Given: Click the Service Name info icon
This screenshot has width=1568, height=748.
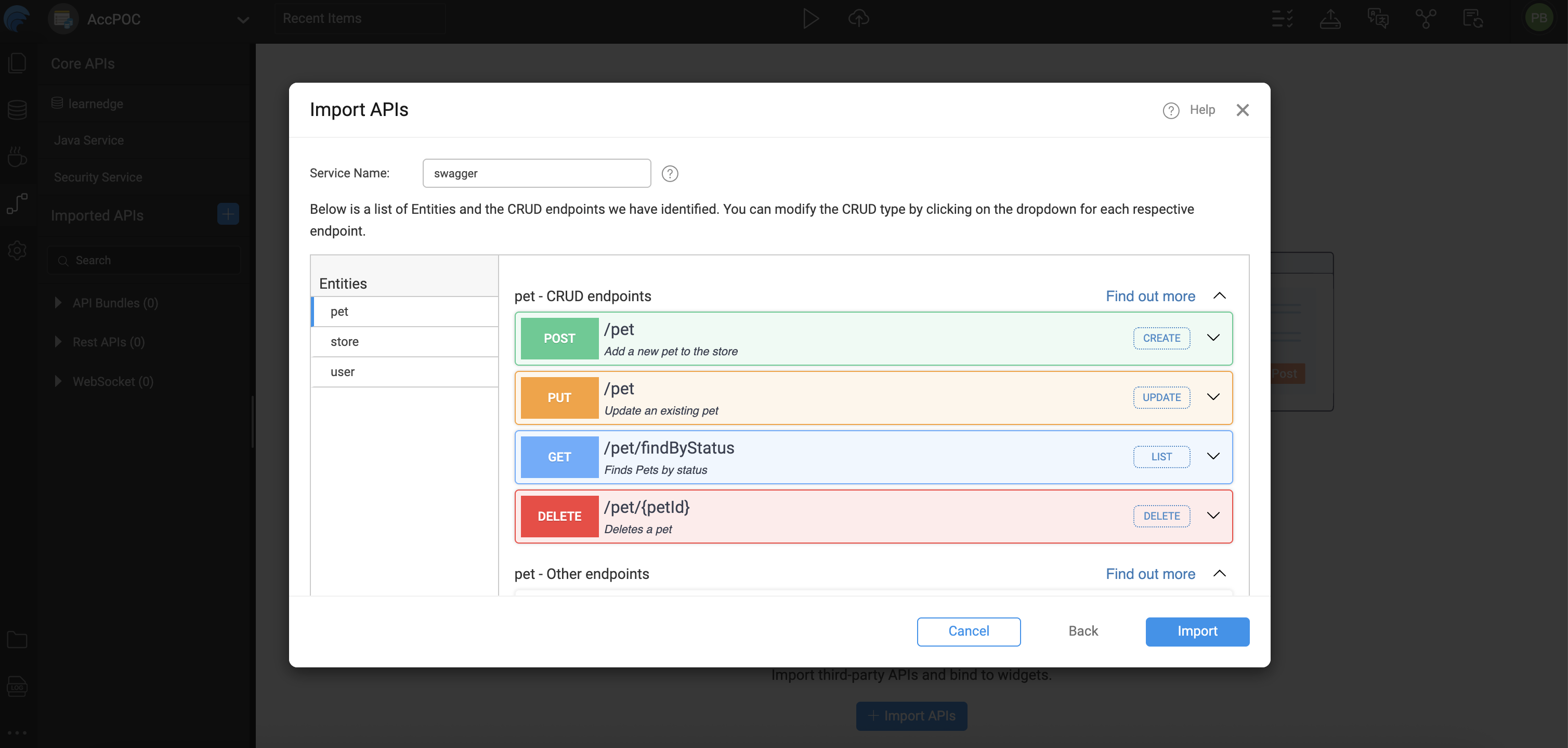Looking at the screenshot, I should click(x=670, y=174).
